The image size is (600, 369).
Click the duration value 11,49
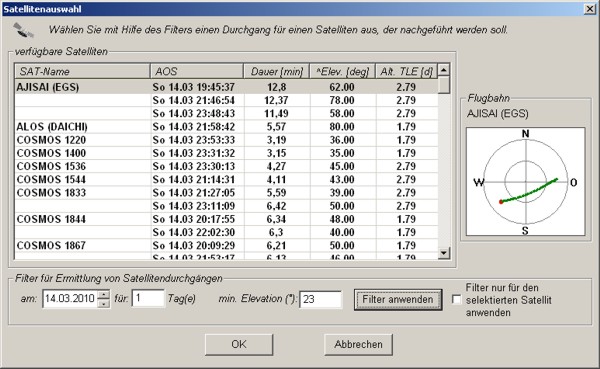[x=276, y=114]
